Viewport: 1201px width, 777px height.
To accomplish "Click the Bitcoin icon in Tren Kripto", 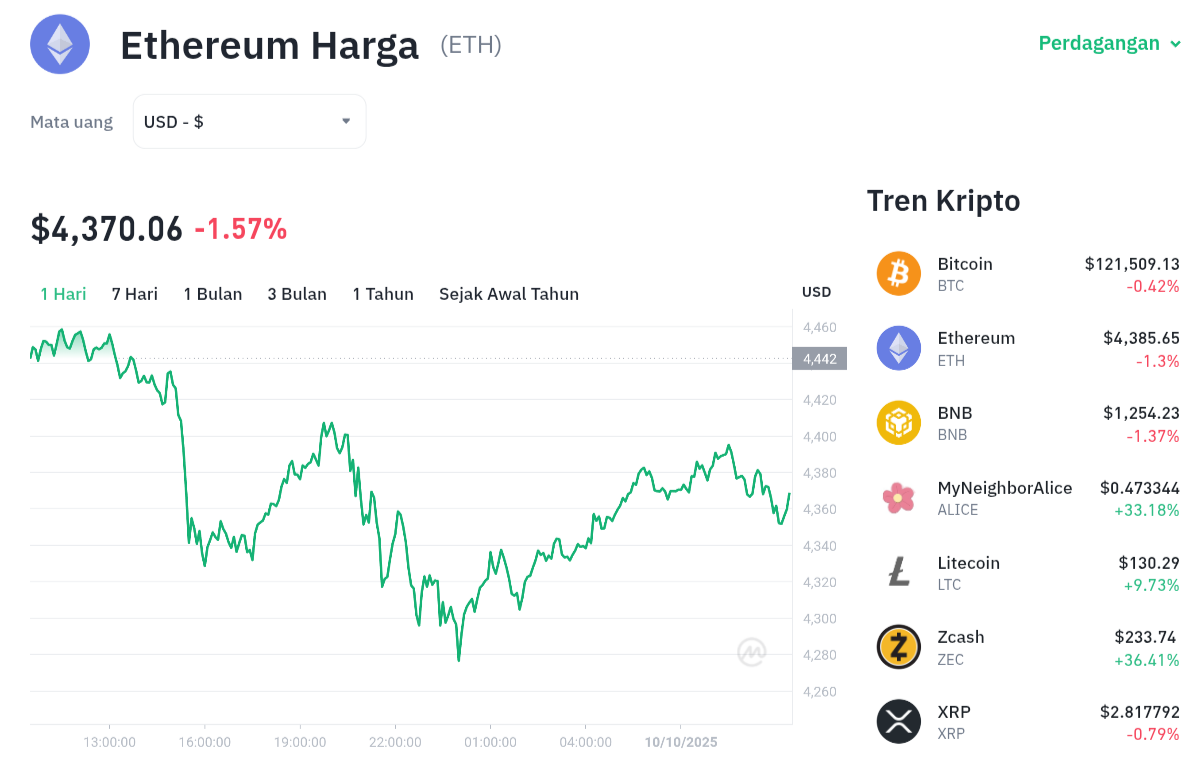I will tap(898, 273).
